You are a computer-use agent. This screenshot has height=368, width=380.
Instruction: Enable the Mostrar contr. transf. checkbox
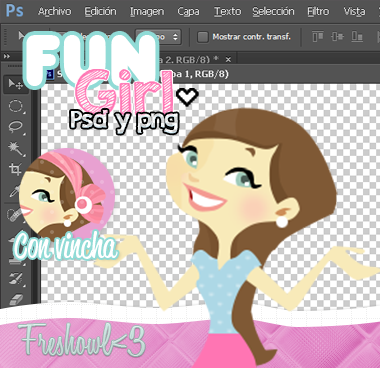[203, 37]
